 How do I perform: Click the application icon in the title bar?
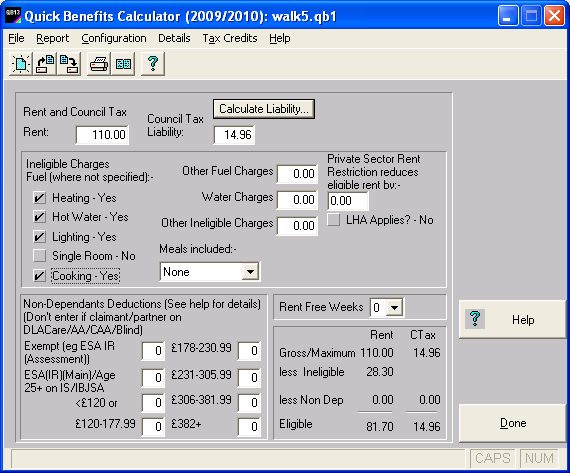13,16
